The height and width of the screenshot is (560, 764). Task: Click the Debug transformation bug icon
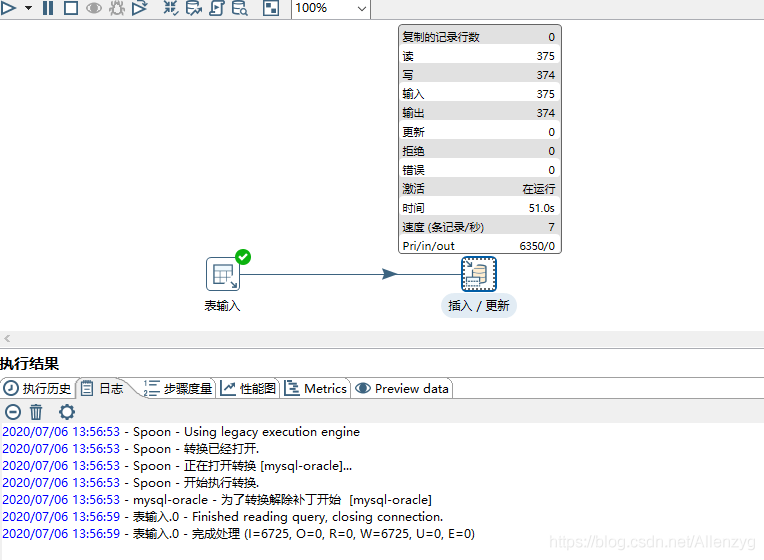[117, 8]
